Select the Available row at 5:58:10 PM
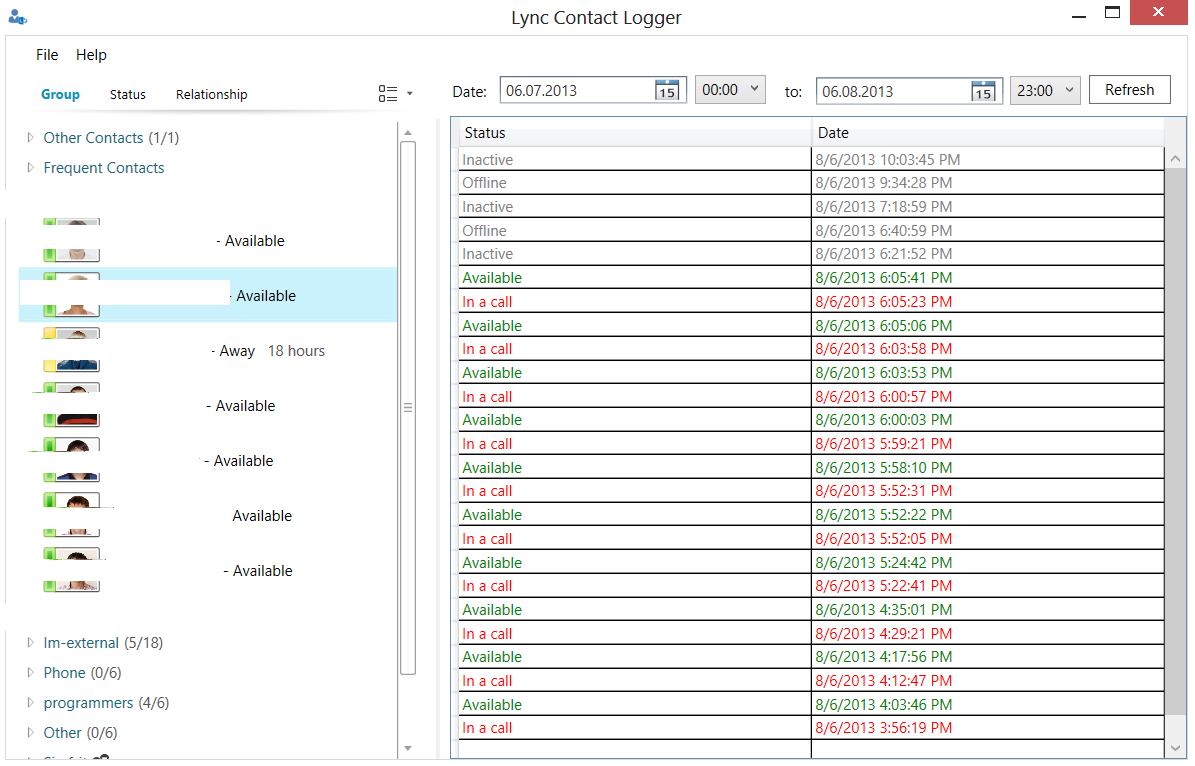Viewport: 1195px width, 766px height. click(811, 467)
